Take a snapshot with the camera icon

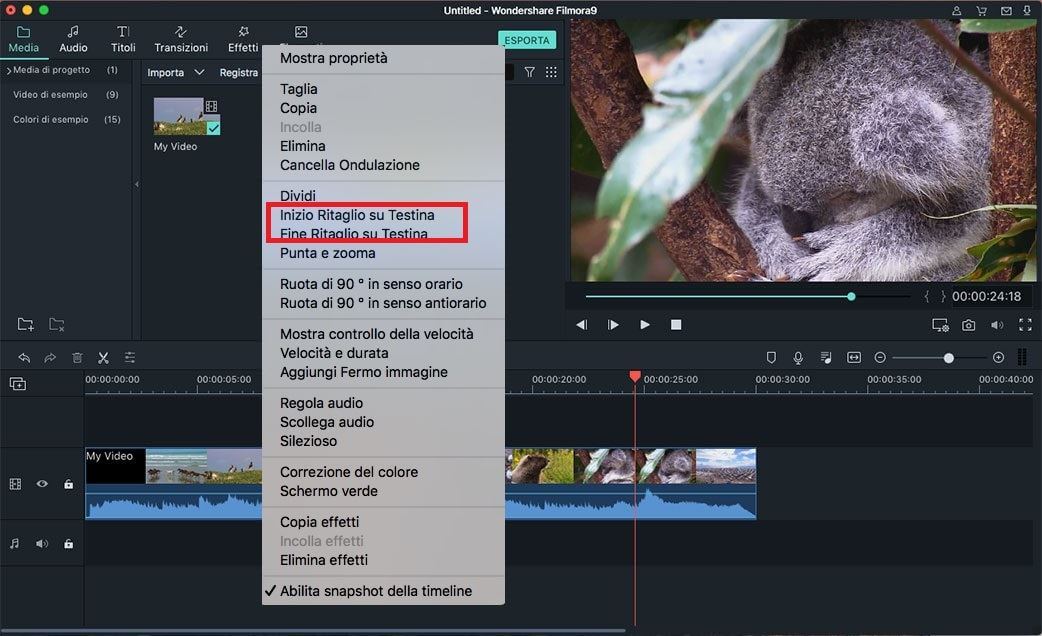click(969, 324)
